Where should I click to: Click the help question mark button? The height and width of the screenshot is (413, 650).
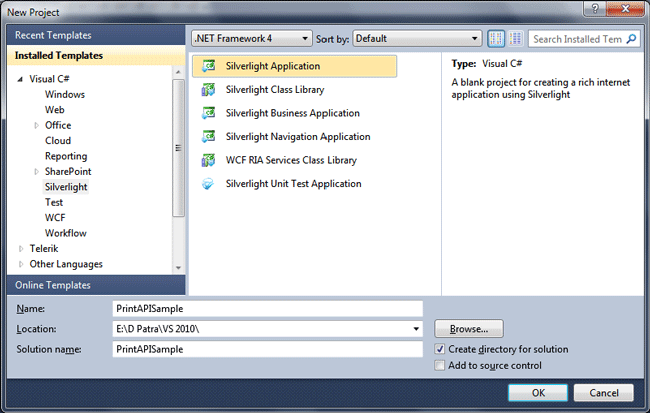tap(594, 8)
